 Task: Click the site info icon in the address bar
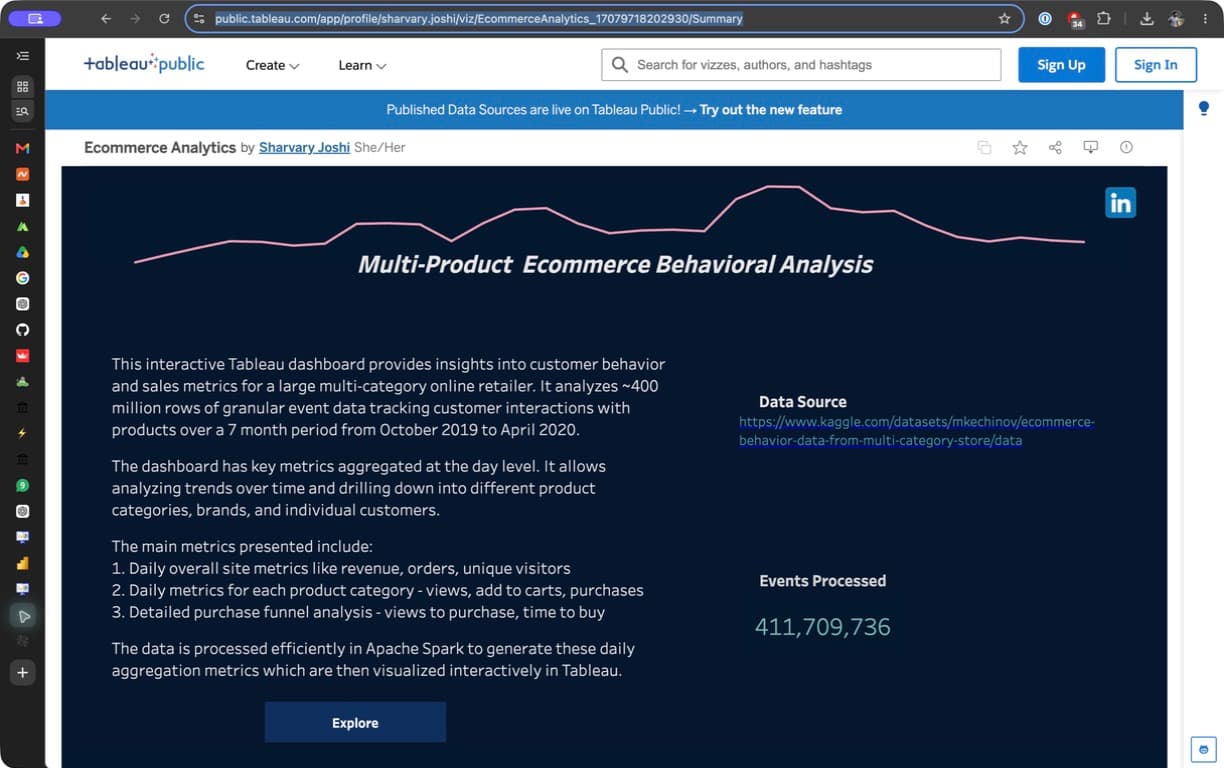pos(199,18)
